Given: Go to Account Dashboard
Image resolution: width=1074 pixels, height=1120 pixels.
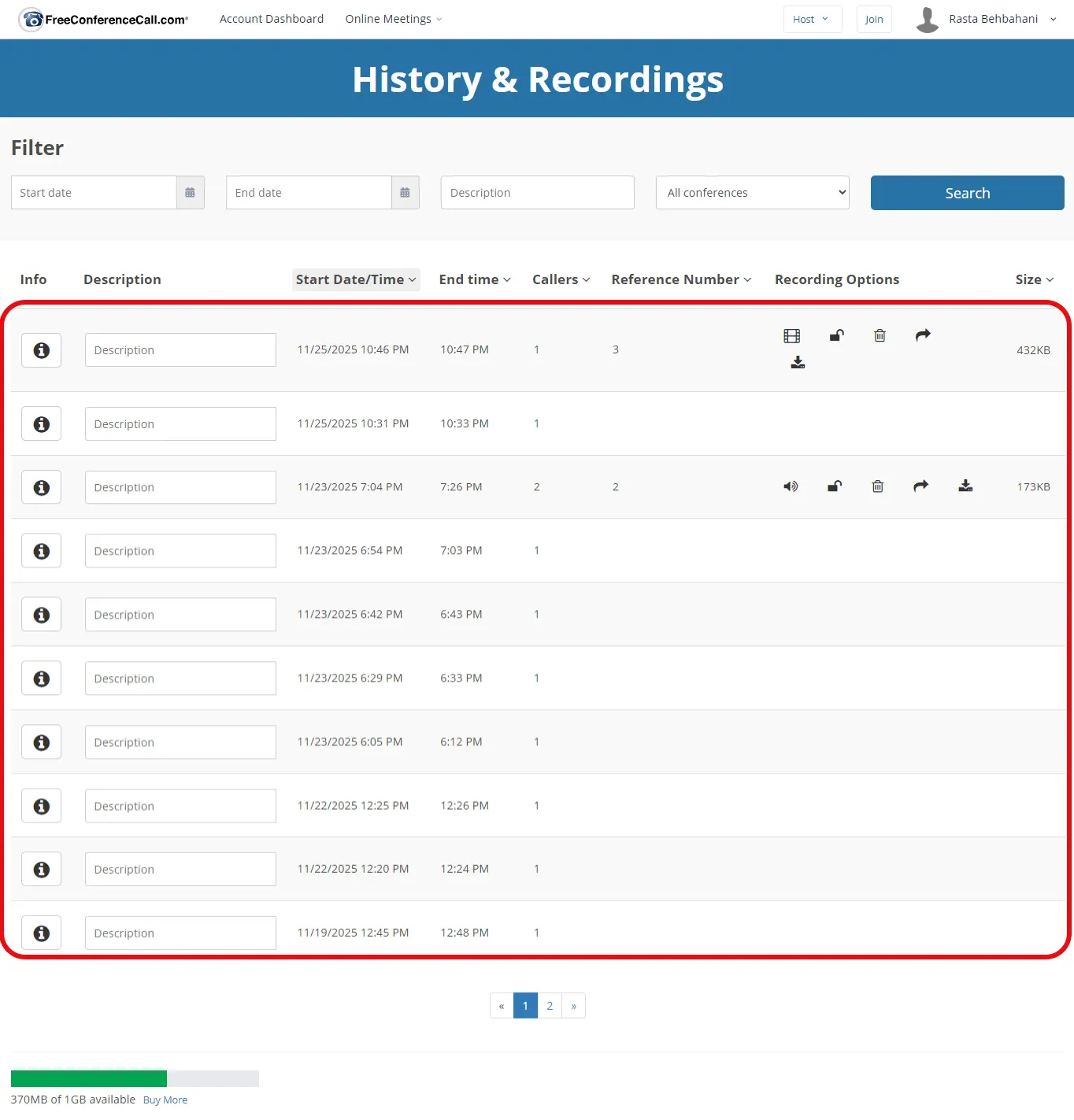Looking at the screenshot, I should click(x=272, y=19).
